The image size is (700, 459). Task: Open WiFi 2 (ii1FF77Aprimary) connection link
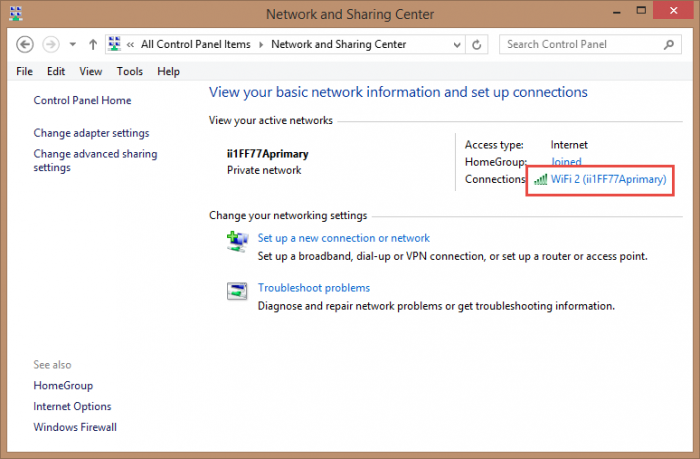point(608,179)
